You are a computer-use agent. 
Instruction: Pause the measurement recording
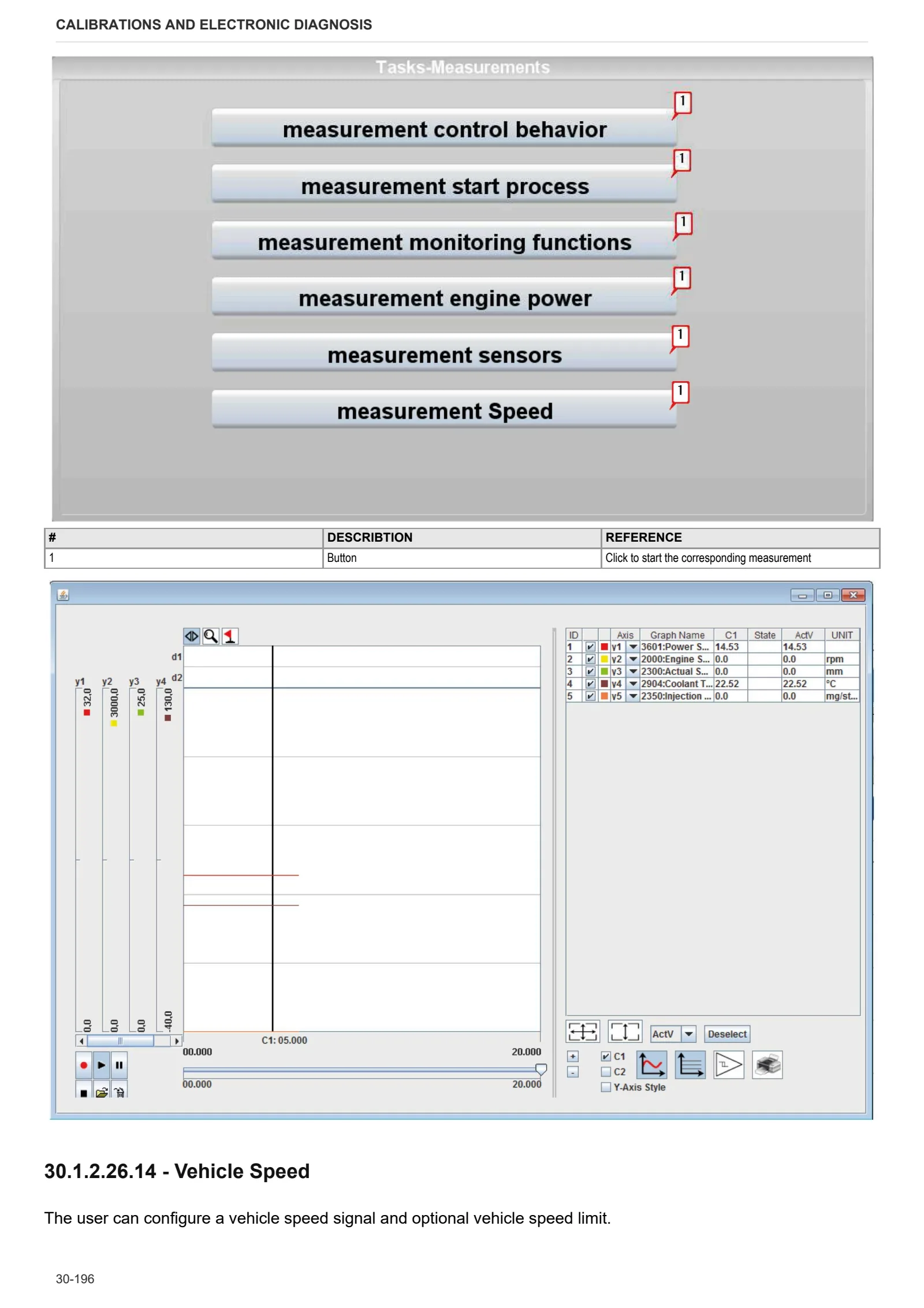pyautogui.click(x=119, y=1065)
